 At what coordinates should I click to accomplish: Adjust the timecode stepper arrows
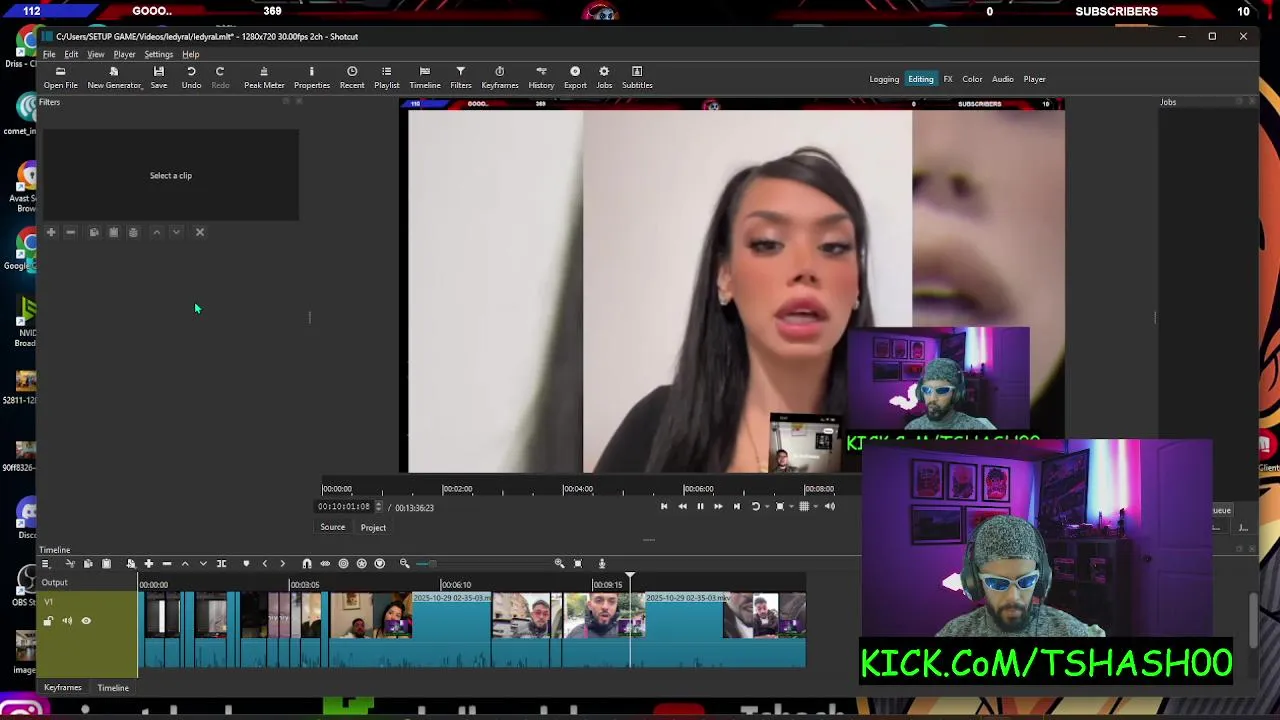coord(378,507)
